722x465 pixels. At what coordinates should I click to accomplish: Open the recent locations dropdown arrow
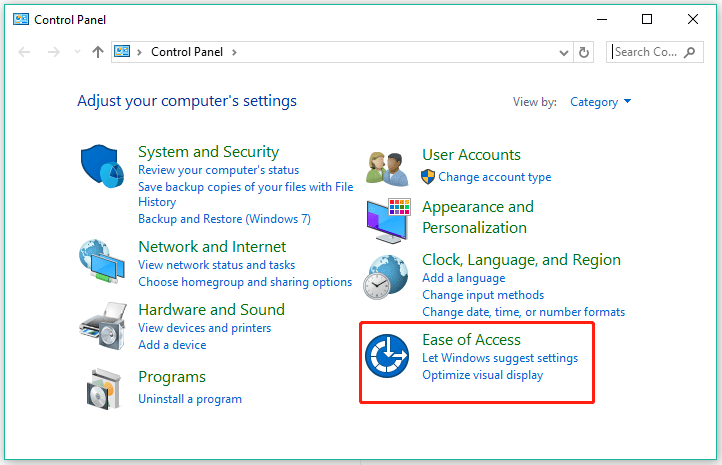point(77,52)
